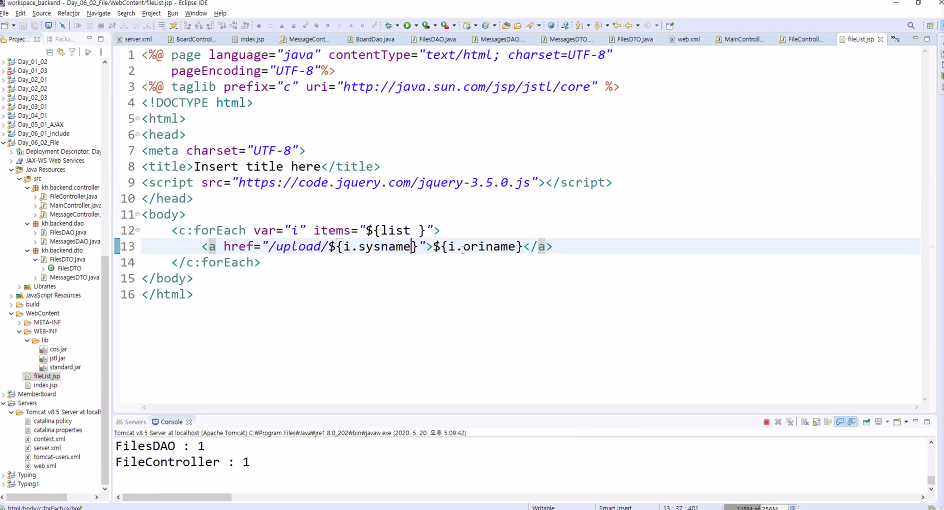The height and width of the screenshot is (510, 944).
Task: Open the Run configurations dropdown arrow
Action: pos(415,25)
